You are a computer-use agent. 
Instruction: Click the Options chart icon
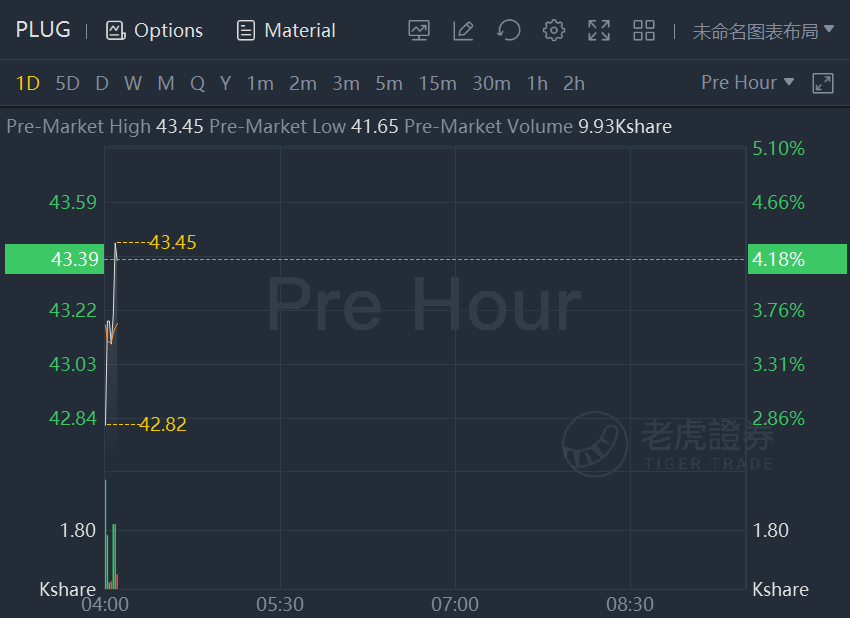(x=115, y=30)
